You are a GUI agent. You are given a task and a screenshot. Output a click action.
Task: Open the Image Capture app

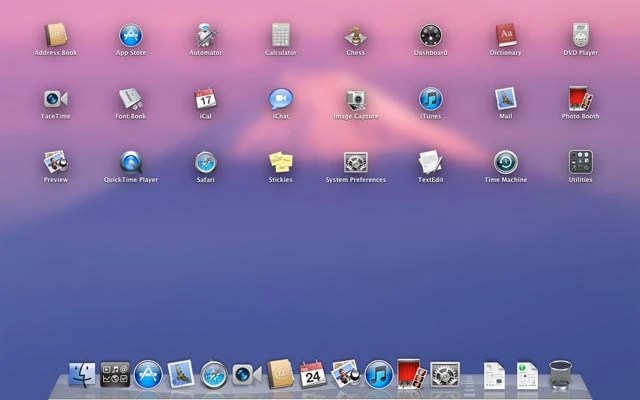[x=355, y=100]
